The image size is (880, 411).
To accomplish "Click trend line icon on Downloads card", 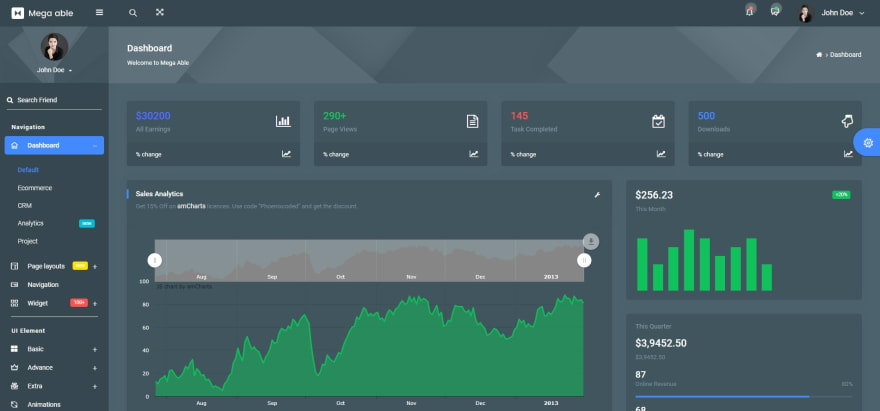I will (x=849, y=154).
